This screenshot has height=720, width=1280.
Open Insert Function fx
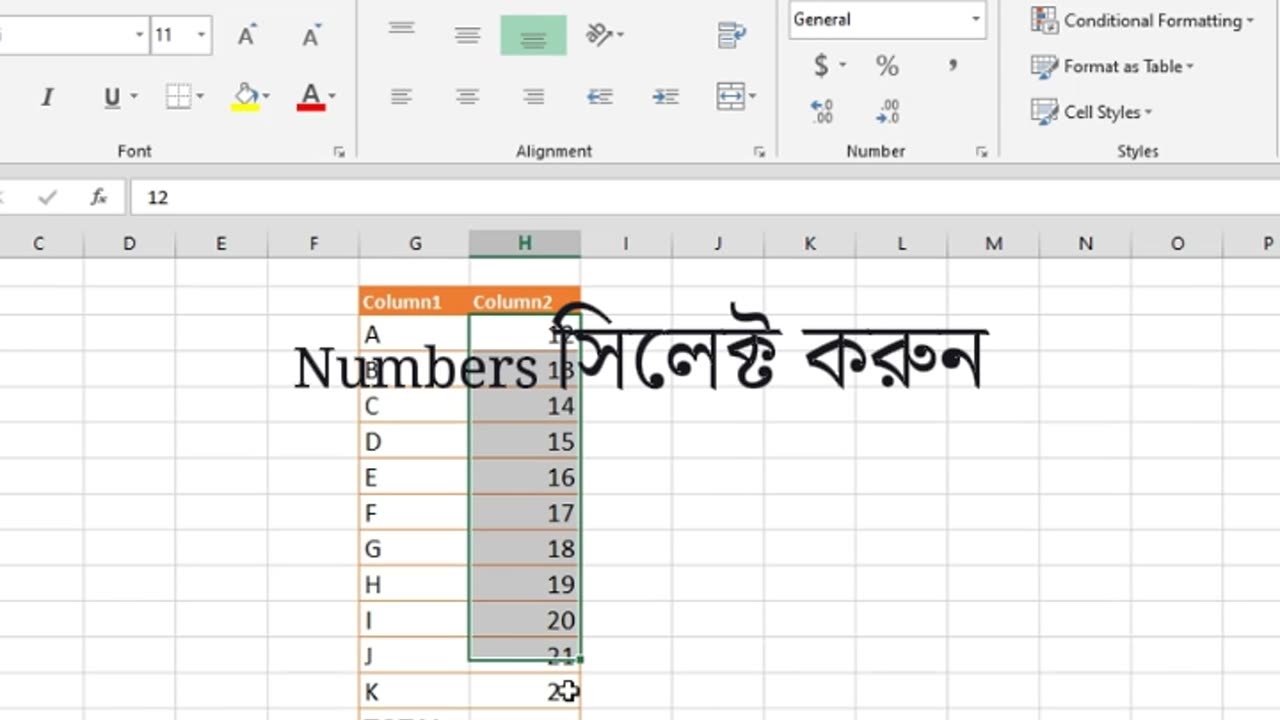[x=99, y=198]
